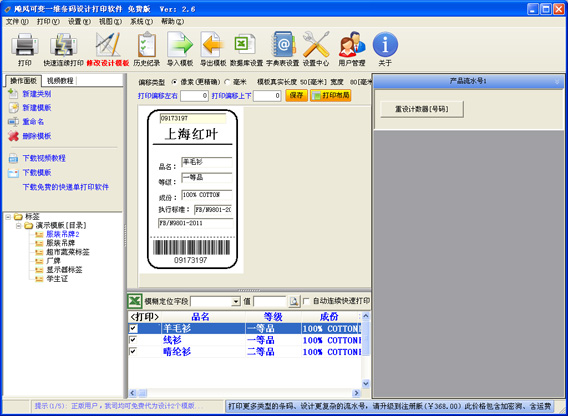
Task: Click table vertical scrollbar down arrow
Action: pos(366,383)
